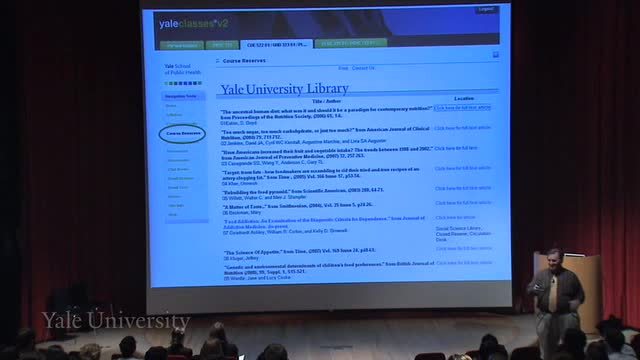Open full text for "Have Americans increased" article
Screen dimensions: 640x360
point(456,148)
